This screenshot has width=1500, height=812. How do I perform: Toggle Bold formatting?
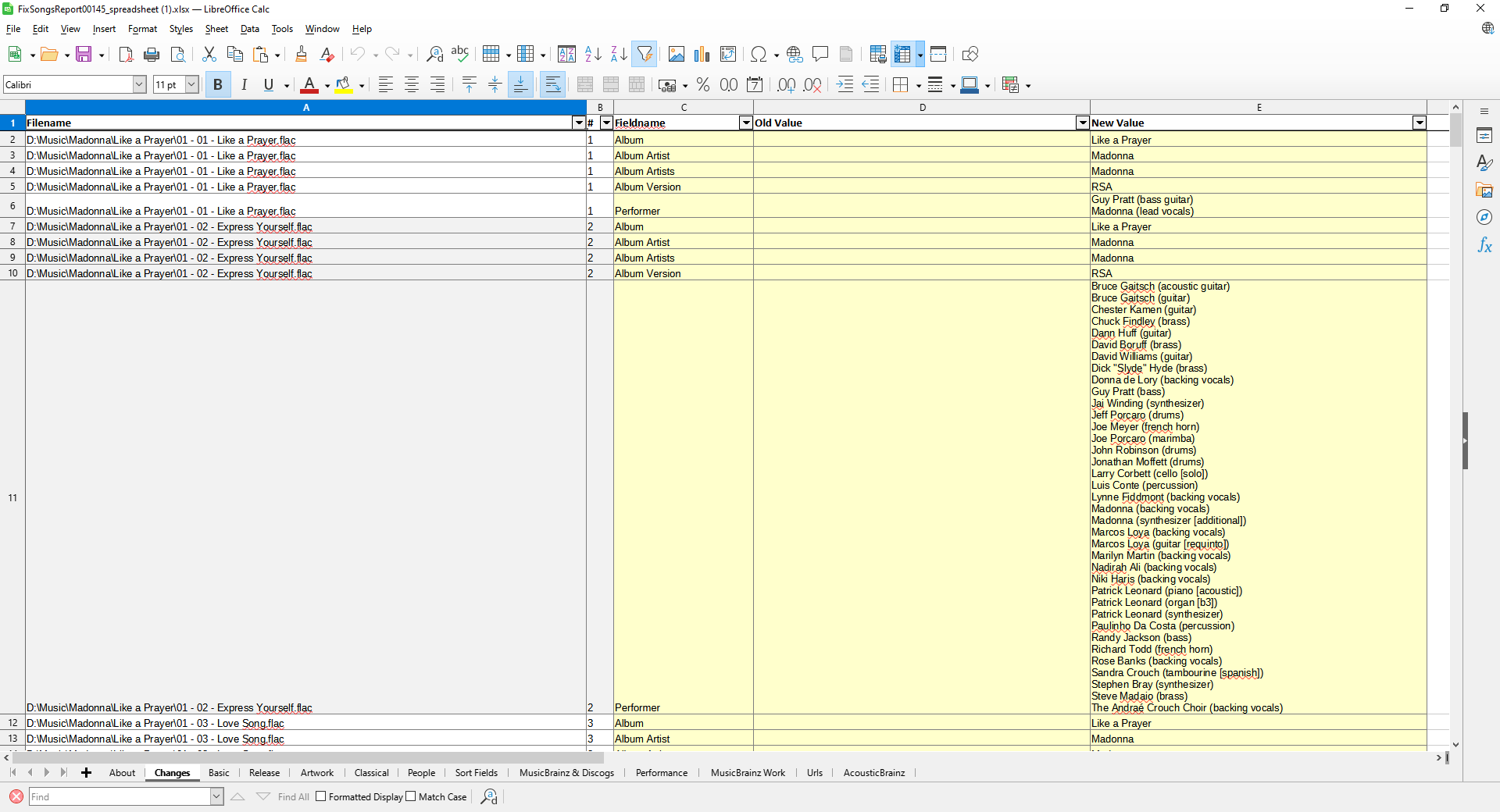pyautogui.click(x=218, y=84)
